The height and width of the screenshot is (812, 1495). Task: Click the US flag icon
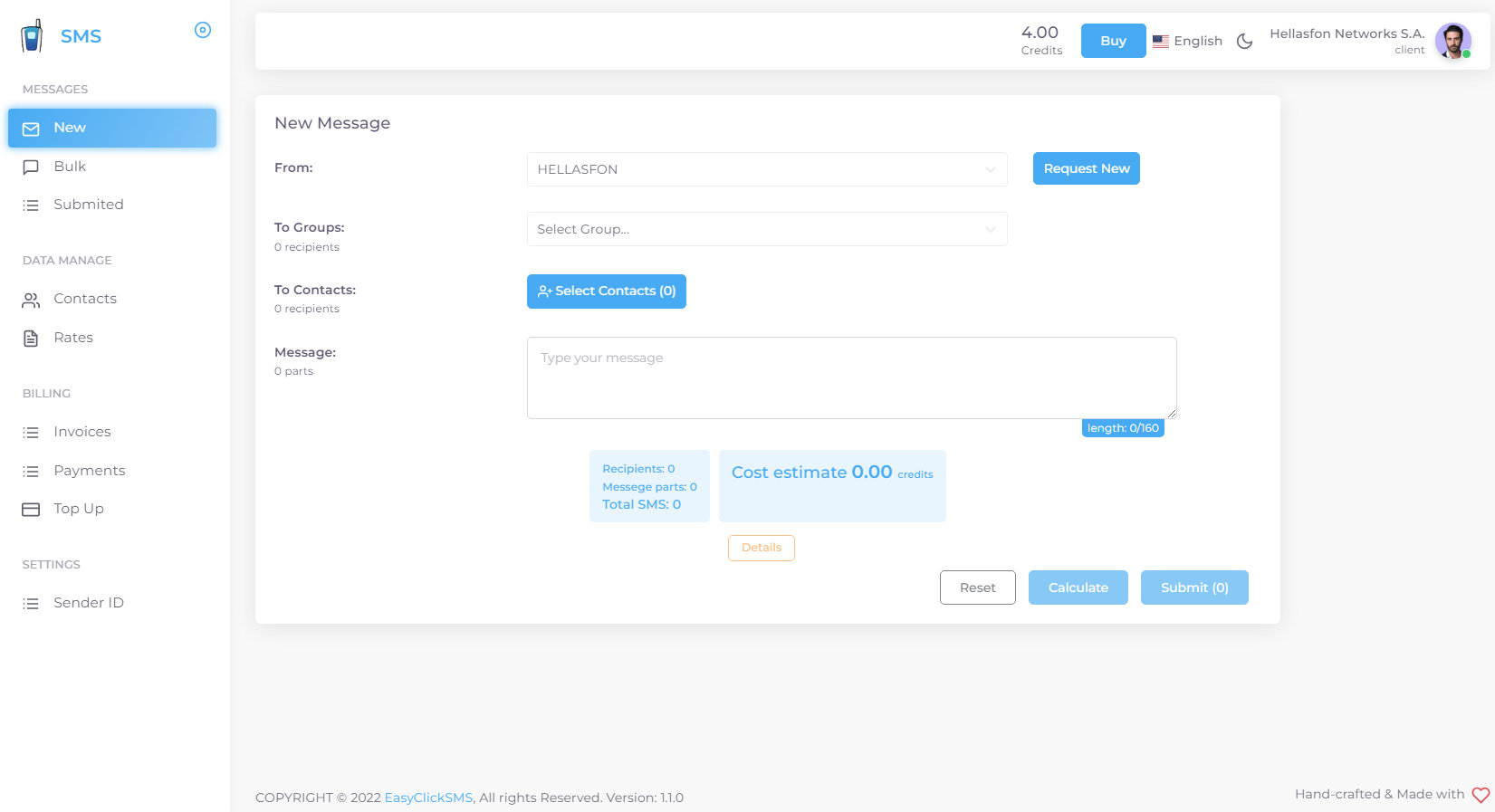pyautogui.click(x=1161, y=41)
